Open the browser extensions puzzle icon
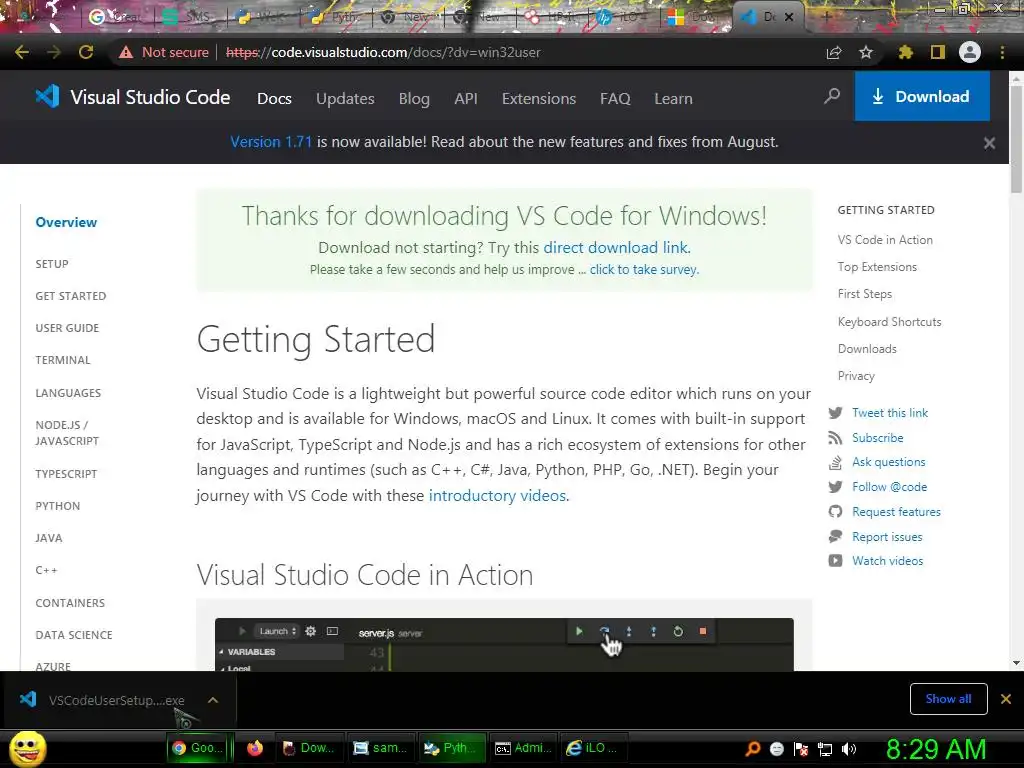Viewport: 1024px width, 768px height. pos(906,52)
